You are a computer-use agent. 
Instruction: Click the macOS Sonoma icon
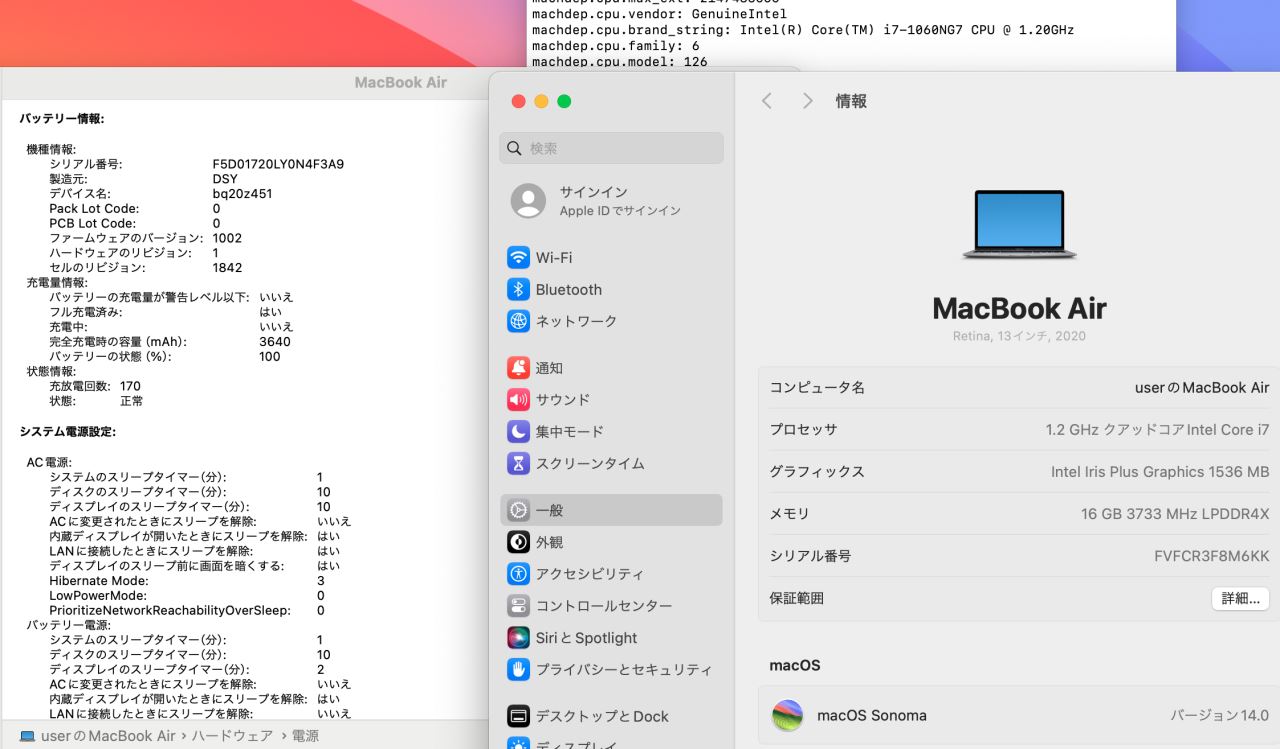(x=788, y=716)
